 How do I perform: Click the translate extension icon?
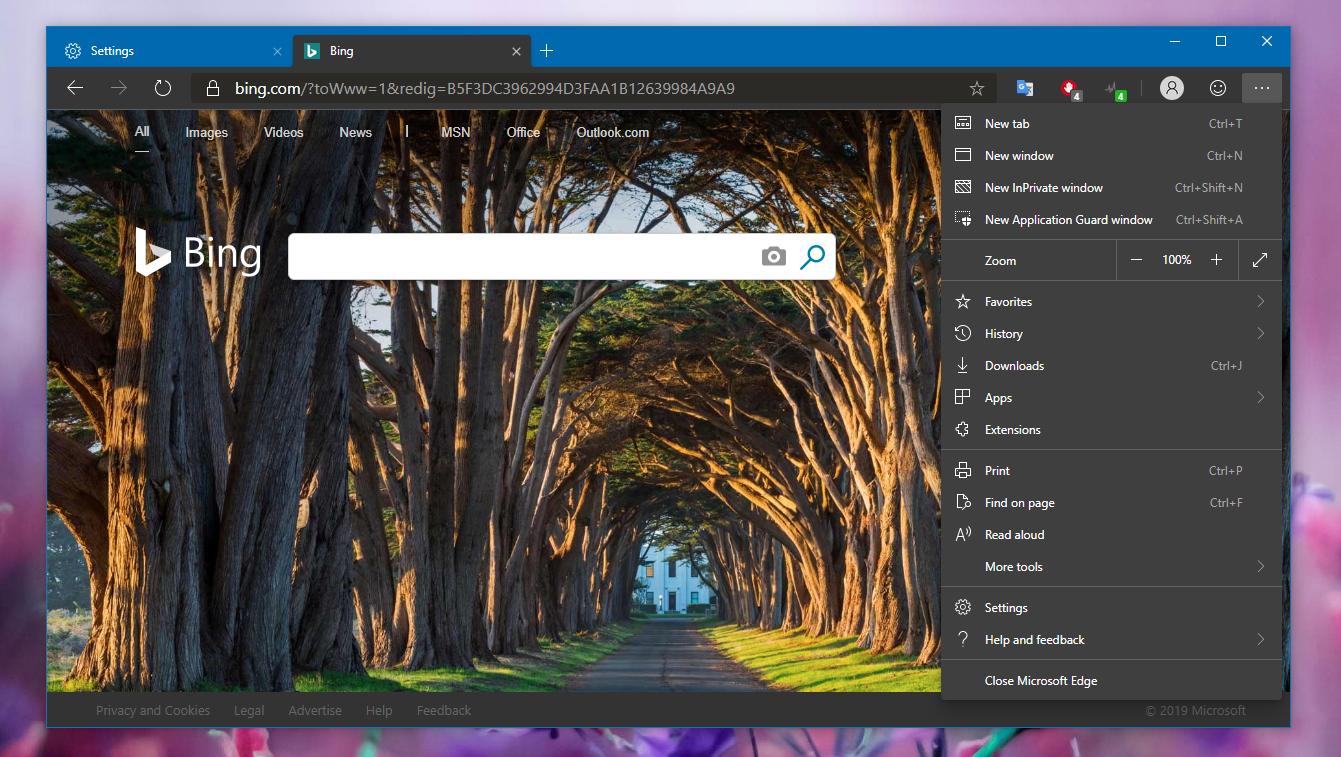1023,88
